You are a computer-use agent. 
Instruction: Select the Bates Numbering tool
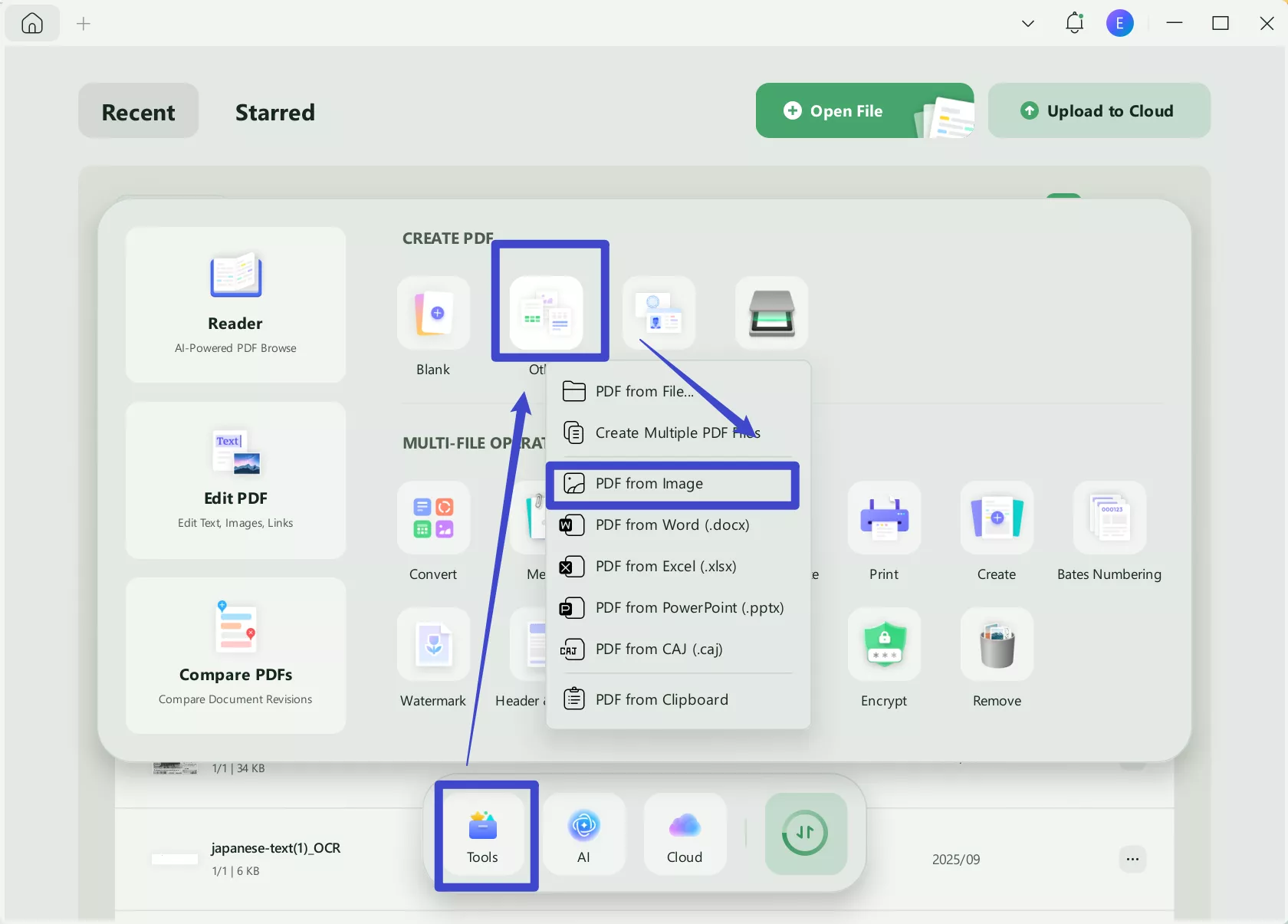pyautogui.click(x=1109, y=518)
